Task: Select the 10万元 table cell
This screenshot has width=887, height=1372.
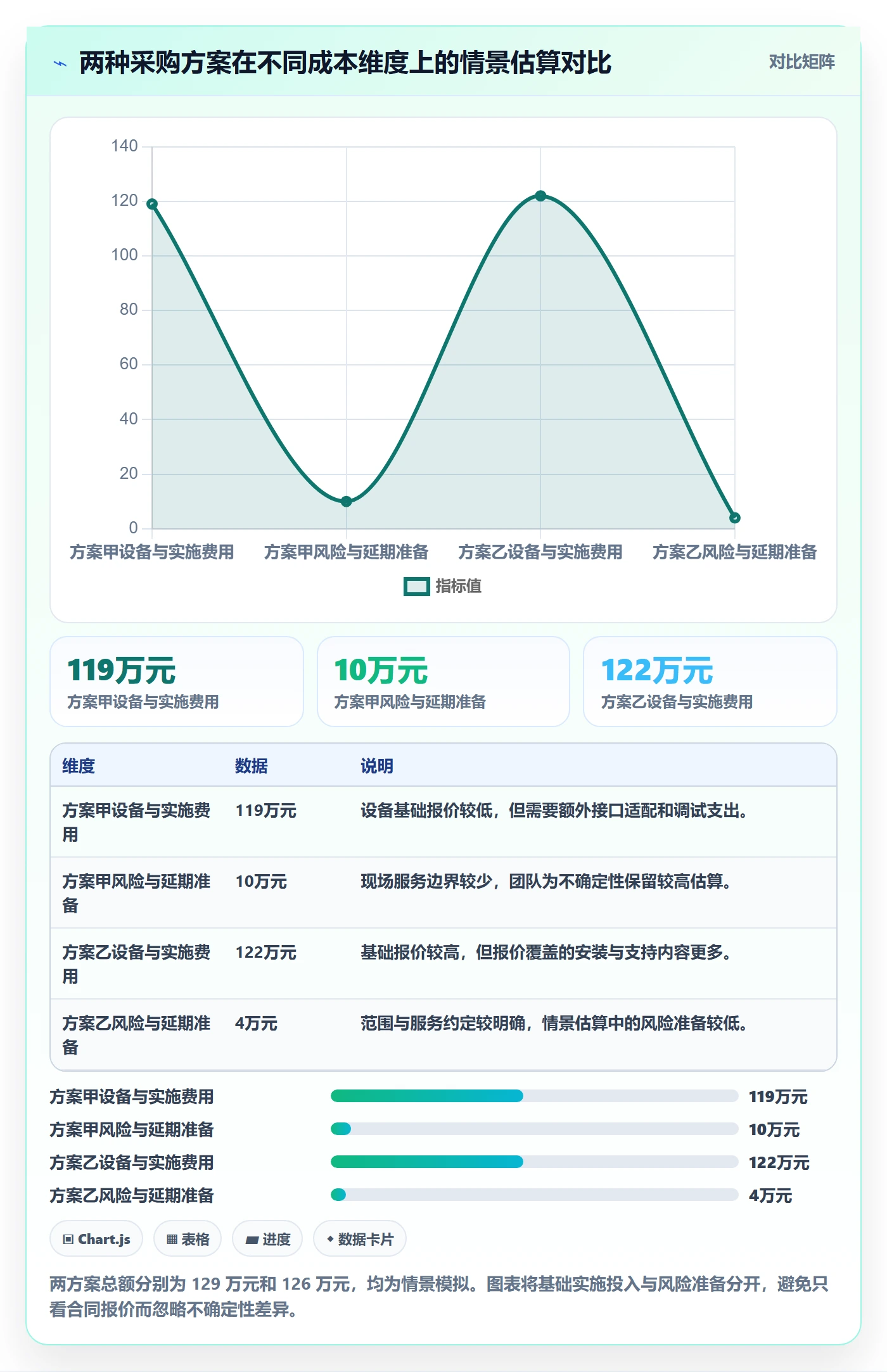Action: [x=261, y=882]
